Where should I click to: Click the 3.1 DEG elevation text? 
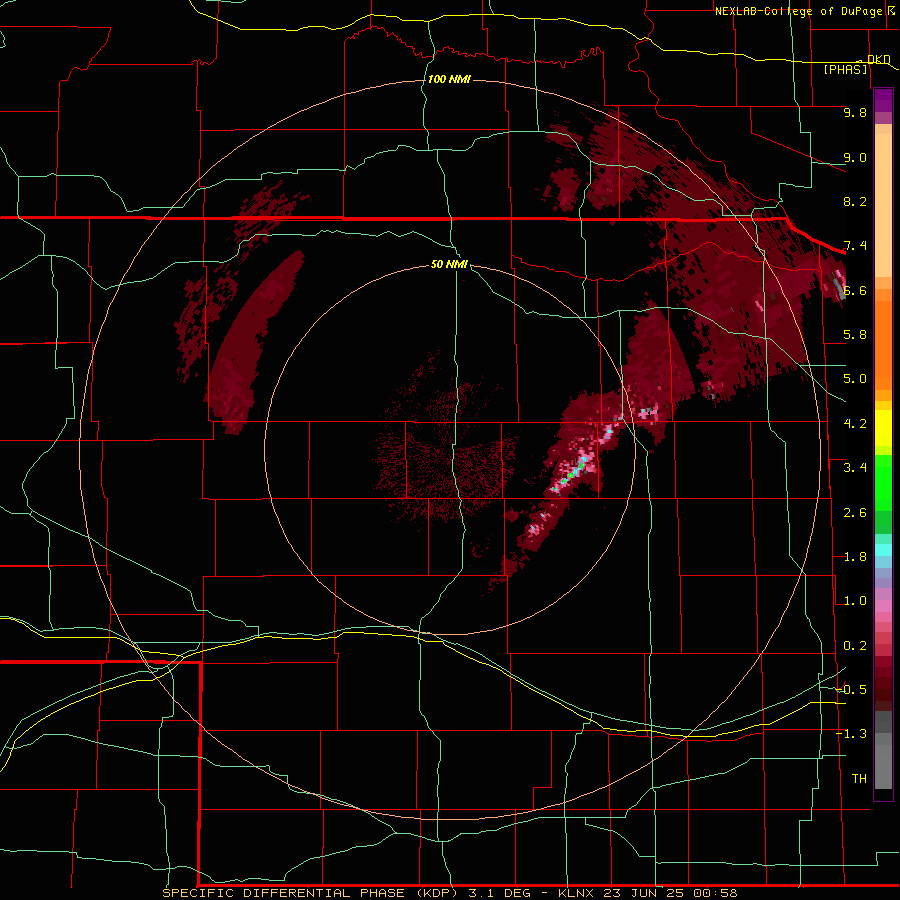click(x=499, y=893)
